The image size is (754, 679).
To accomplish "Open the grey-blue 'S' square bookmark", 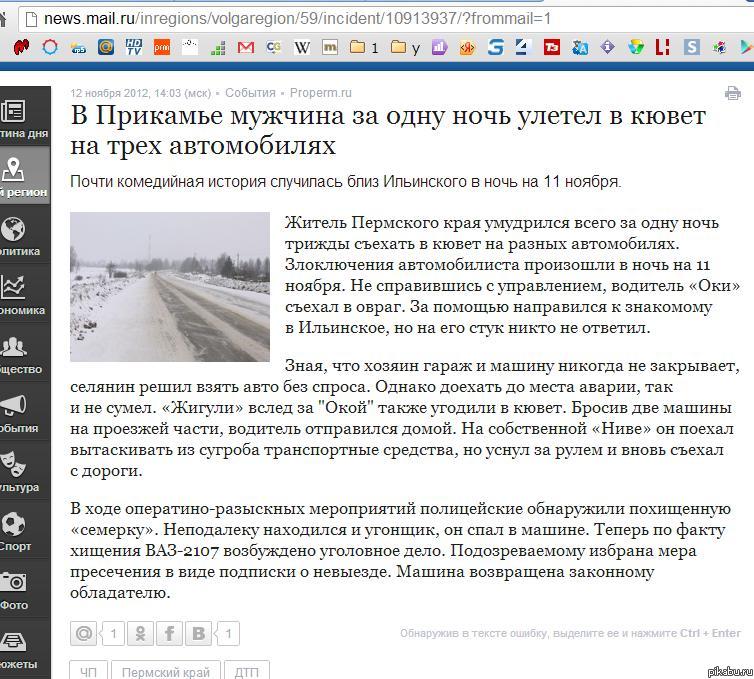I will (x=692, y=47).
